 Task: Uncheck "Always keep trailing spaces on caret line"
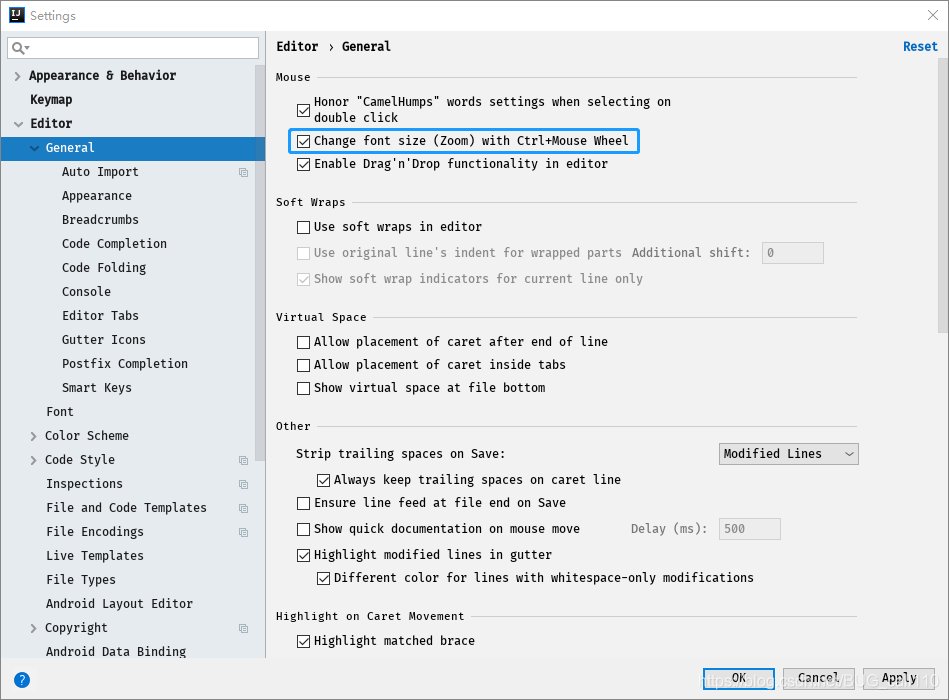click(x=323, y=480)
